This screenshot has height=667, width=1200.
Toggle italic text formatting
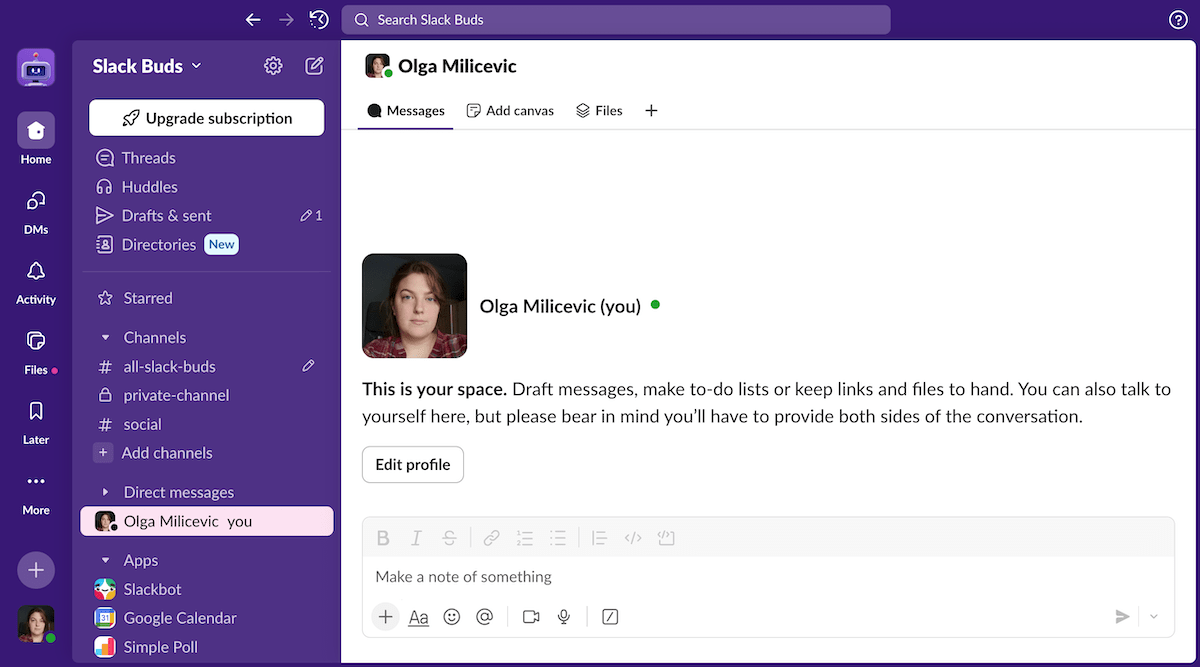(x=417, y=538)
